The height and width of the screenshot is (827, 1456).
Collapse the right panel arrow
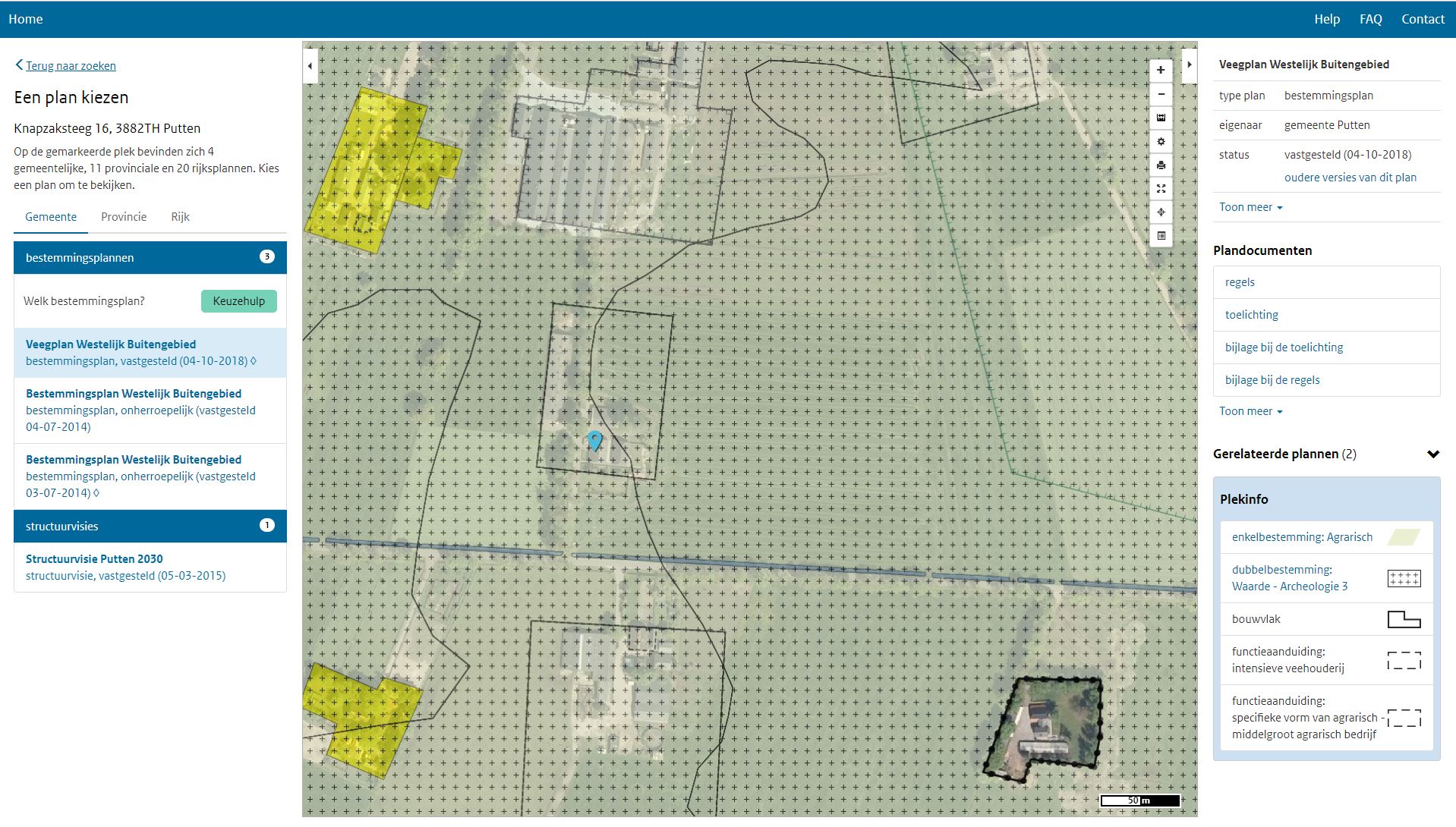1189,65
